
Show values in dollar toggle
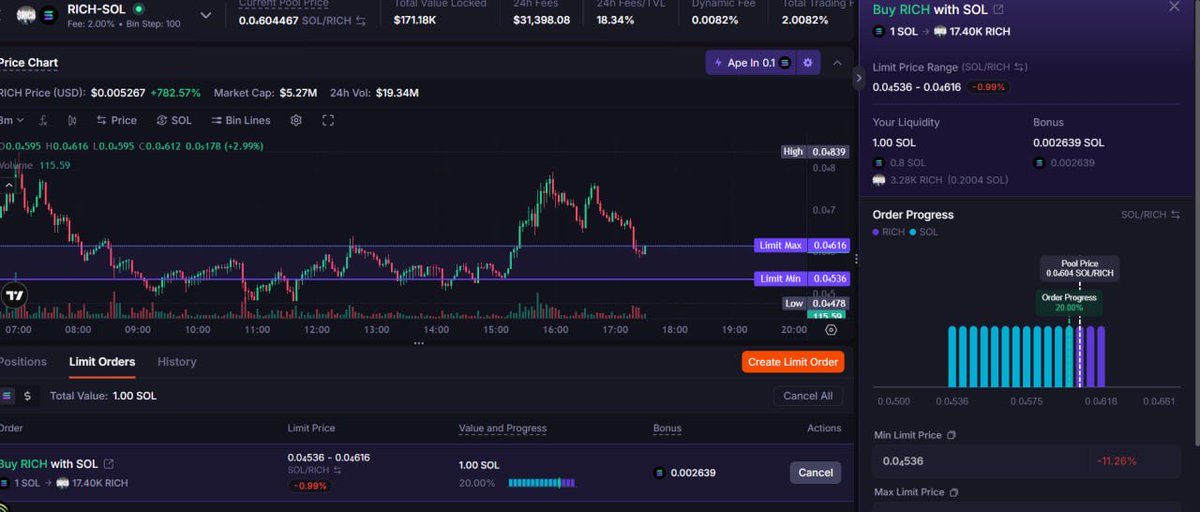coord(27,396)
